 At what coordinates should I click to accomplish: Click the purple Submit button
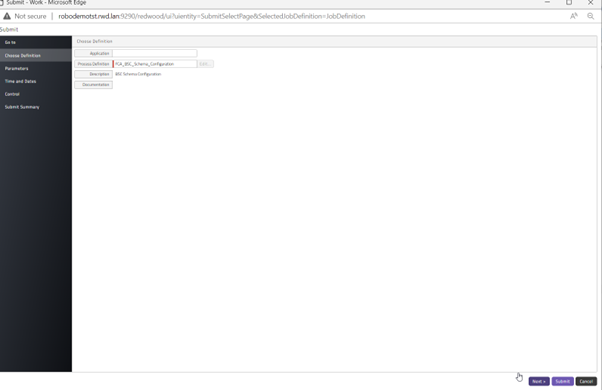click(x=562, y=381)
